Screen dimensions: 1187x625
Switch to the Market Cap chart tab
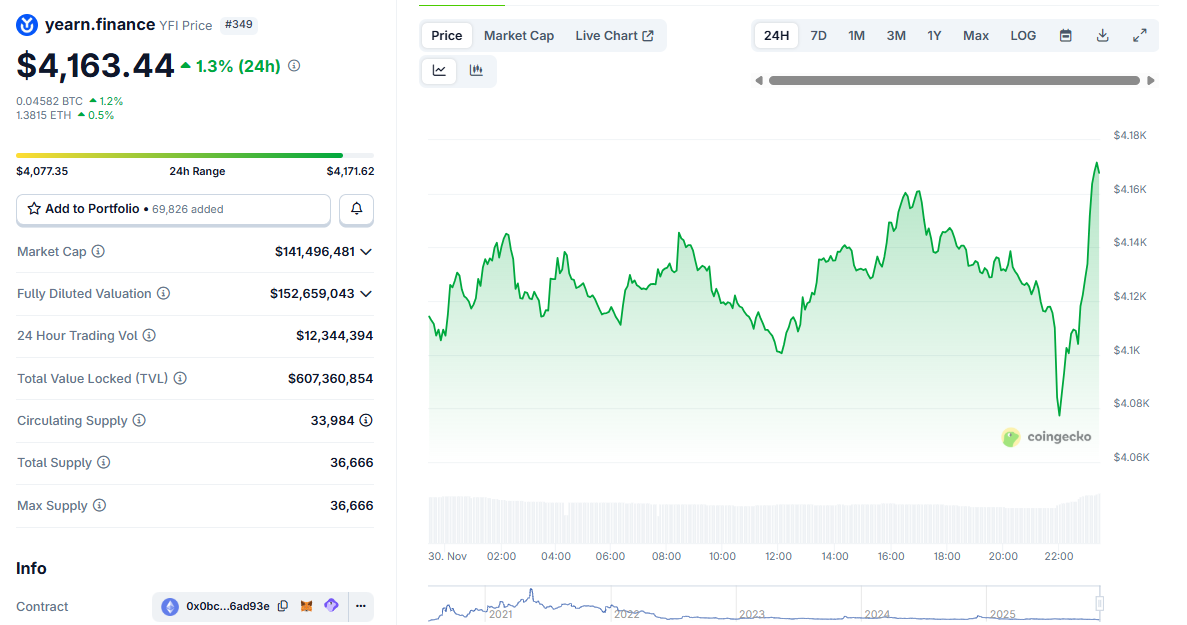click(519, 35)
